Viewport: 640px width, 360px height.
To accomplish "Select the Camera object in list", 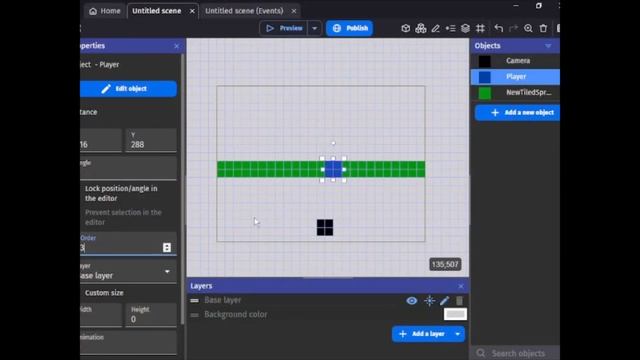I will pos(515,61).
